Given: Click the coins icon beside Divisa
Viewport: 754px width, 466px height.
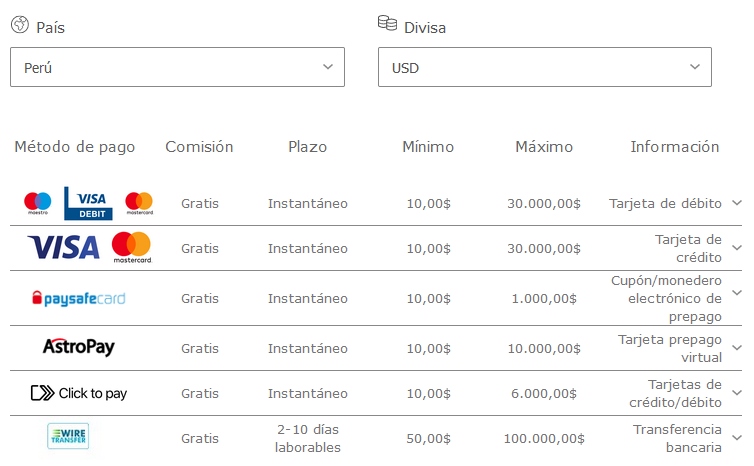Looking at the screenshot, I should pos(387,24).
